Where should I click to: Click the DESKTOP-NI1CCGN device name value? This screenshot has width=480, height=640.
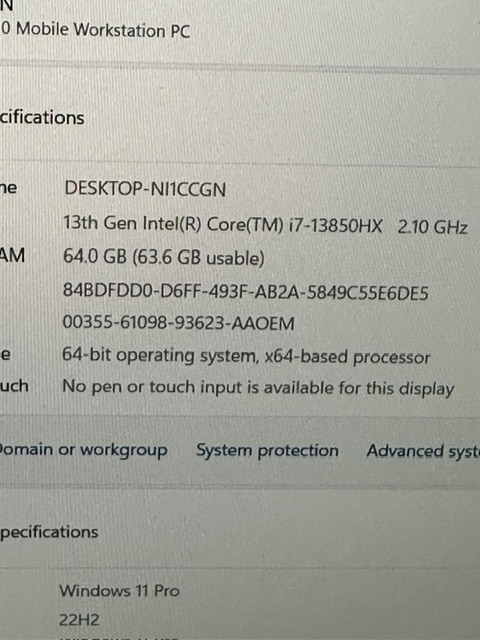(x=145, y=189)
